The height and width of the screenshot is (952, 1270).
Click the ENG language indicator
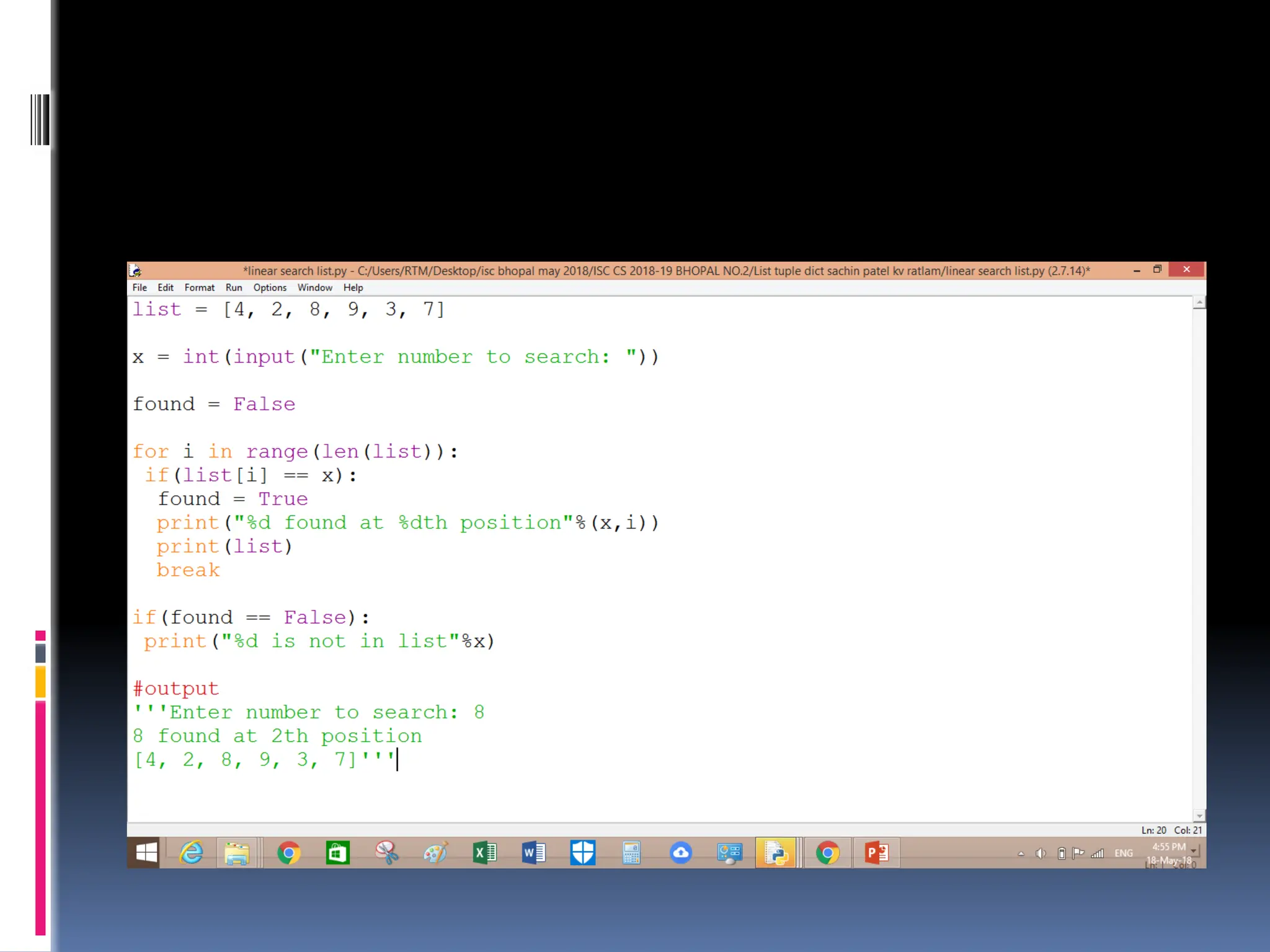pos(1123,853)
